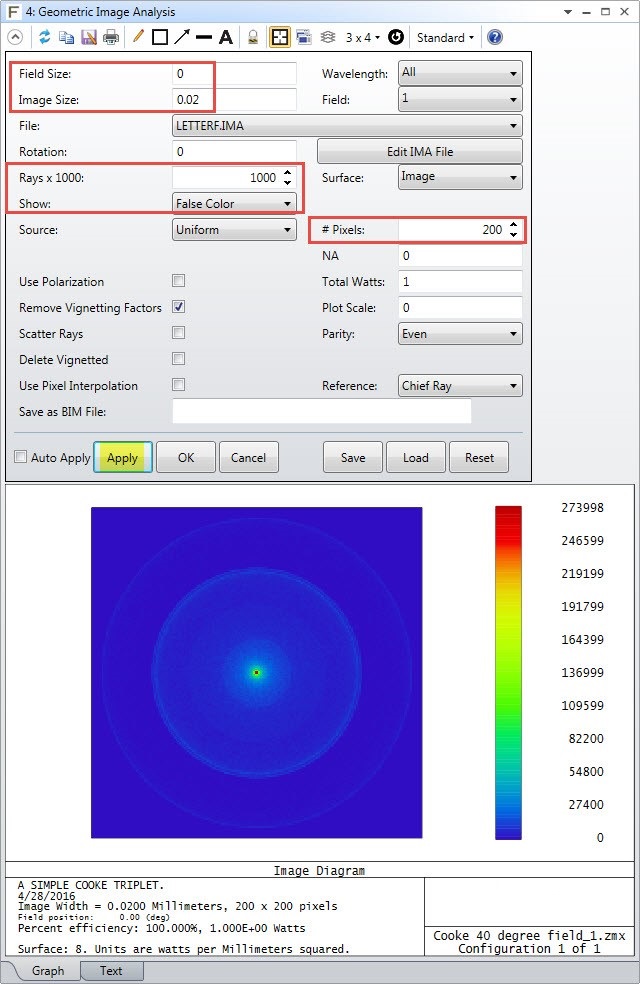640x984 pixels.
Task: Click the clone window icon
Action: [x=304, y=38]
